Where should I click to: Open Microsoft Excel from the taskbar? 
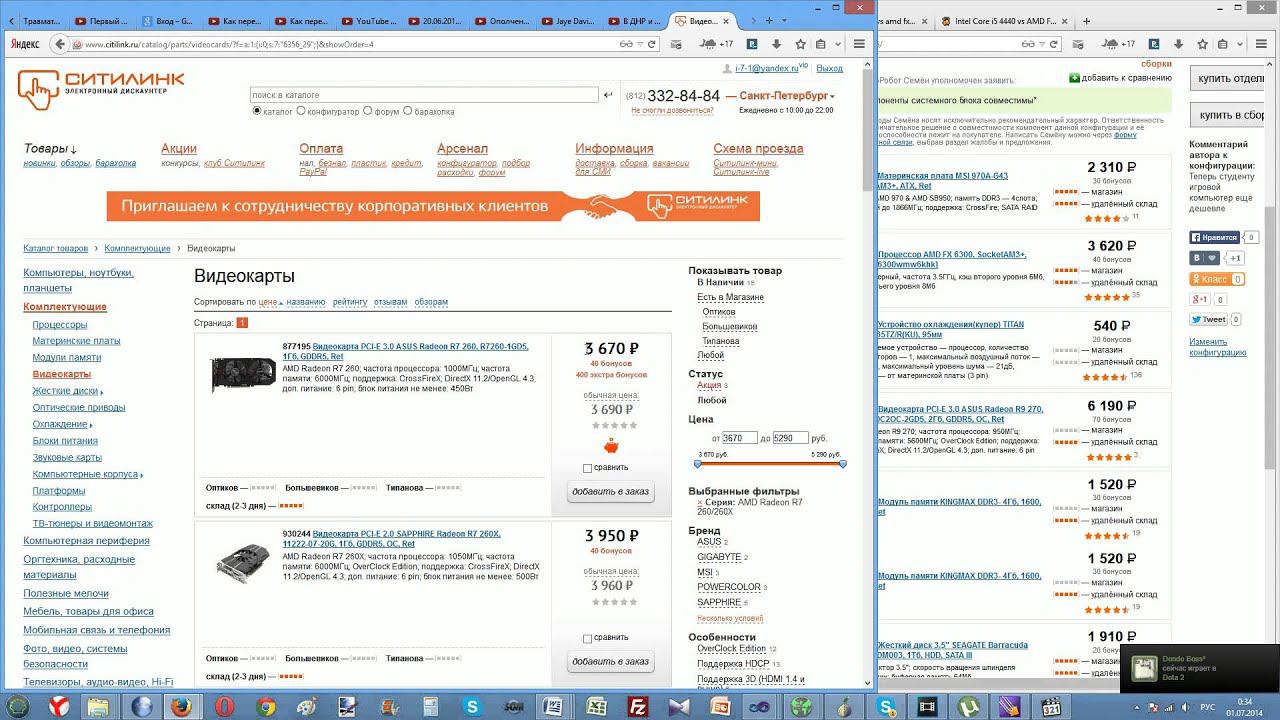click(595, 706)
